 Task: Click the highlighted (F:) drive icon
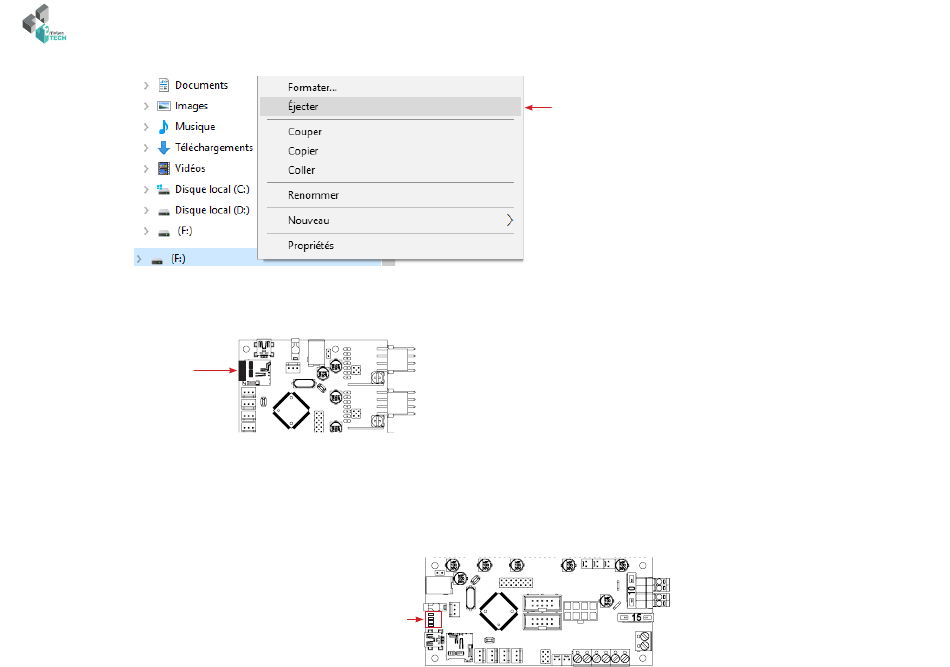(157, 261)
